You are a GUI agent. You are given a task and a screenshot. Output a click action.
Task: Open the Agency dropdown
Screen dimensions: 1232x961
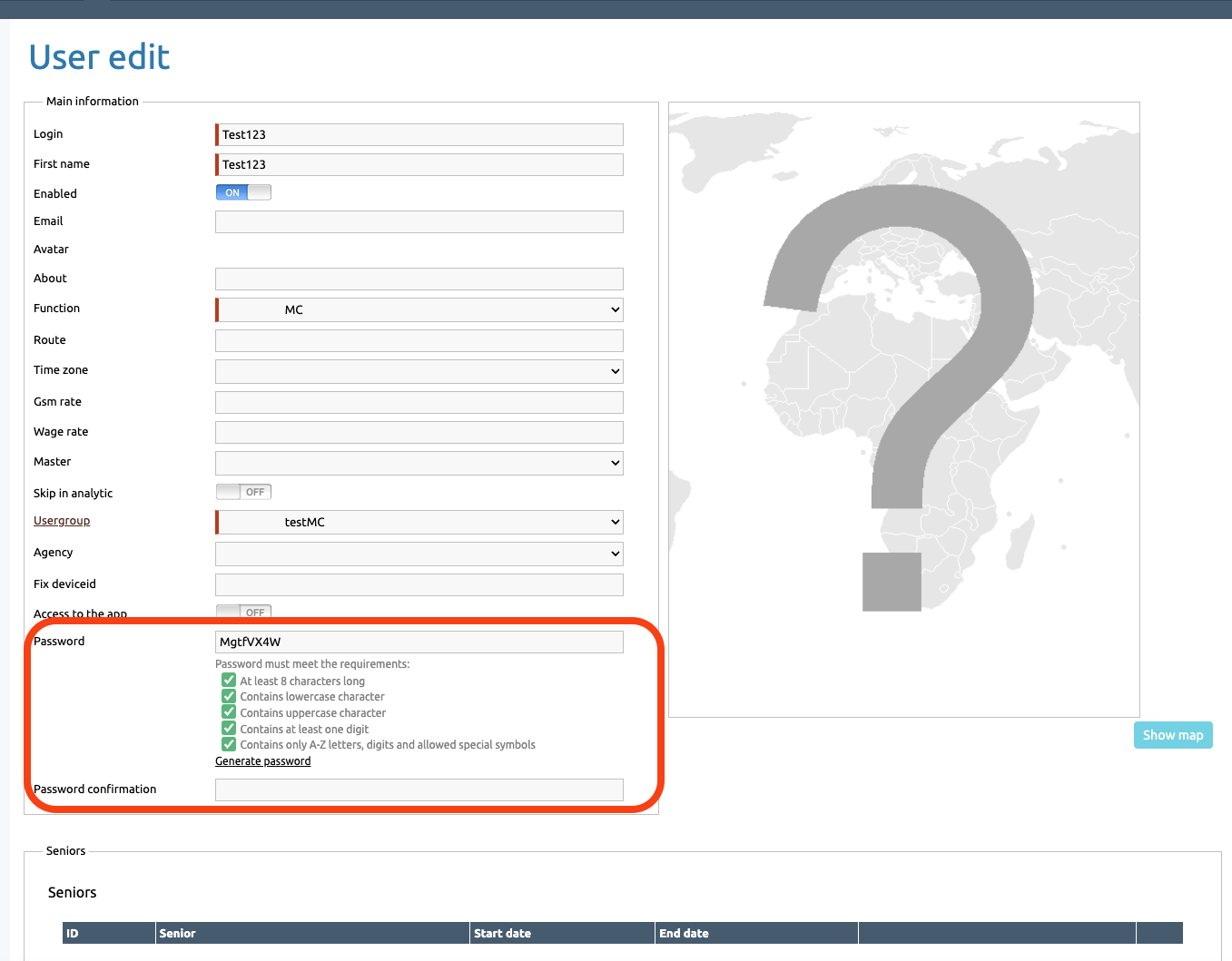pos(419,554)
